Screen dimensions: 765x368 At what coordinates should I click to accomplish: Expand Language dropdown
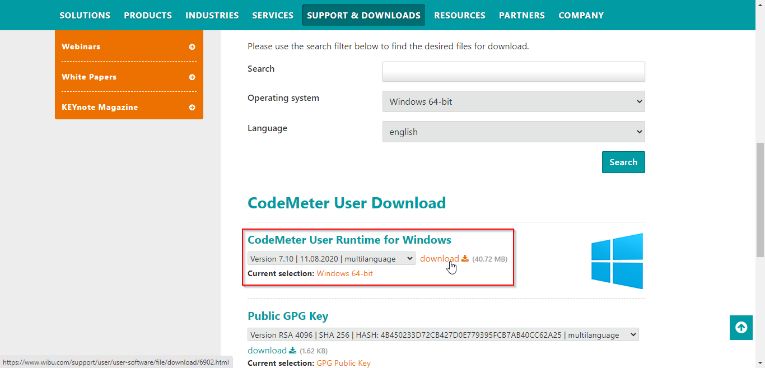[x=513, y=132]
